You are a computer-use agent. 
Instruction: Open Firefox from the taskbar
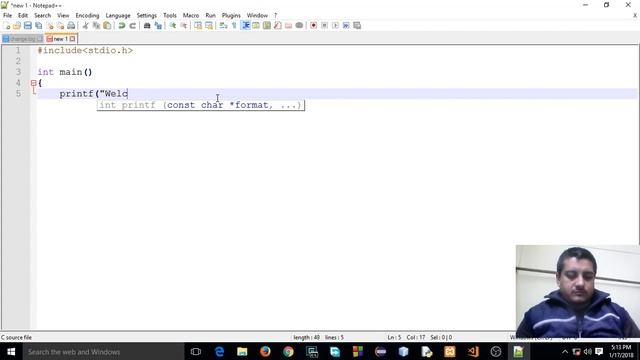click(265, 351)
